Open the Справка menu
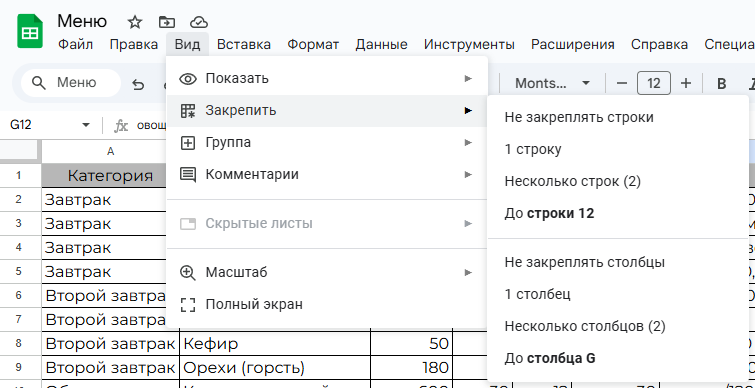This screenshot has width=755, height=388. click(659, 45)
